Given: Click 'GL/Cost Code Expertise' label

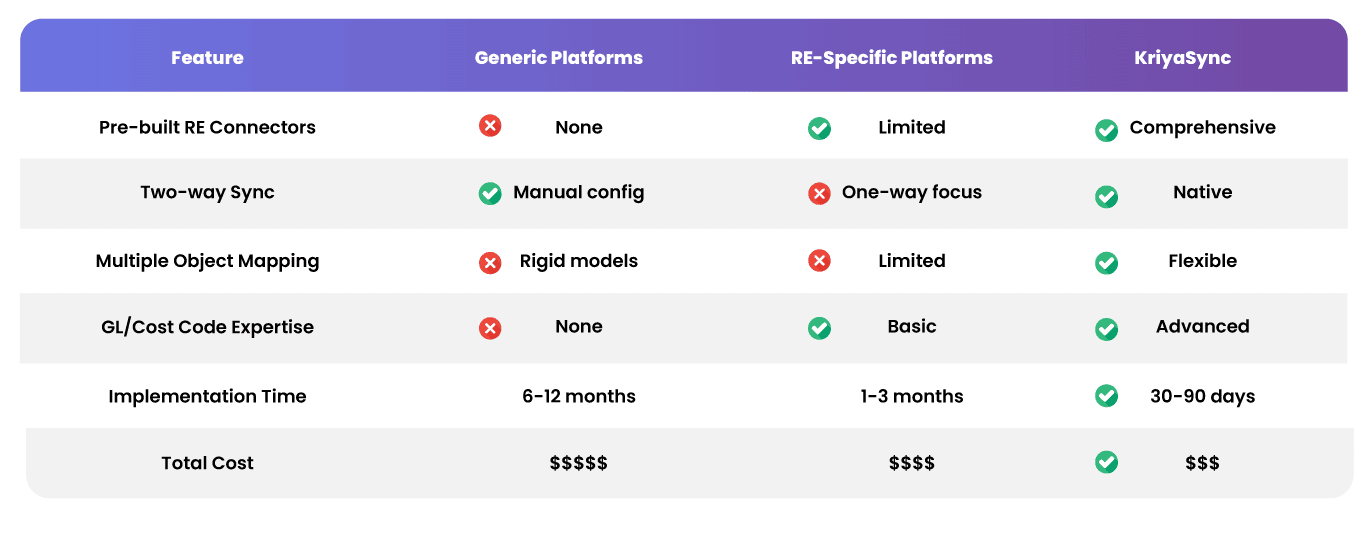Looking at the screenshot, I should tap(207, 327).
